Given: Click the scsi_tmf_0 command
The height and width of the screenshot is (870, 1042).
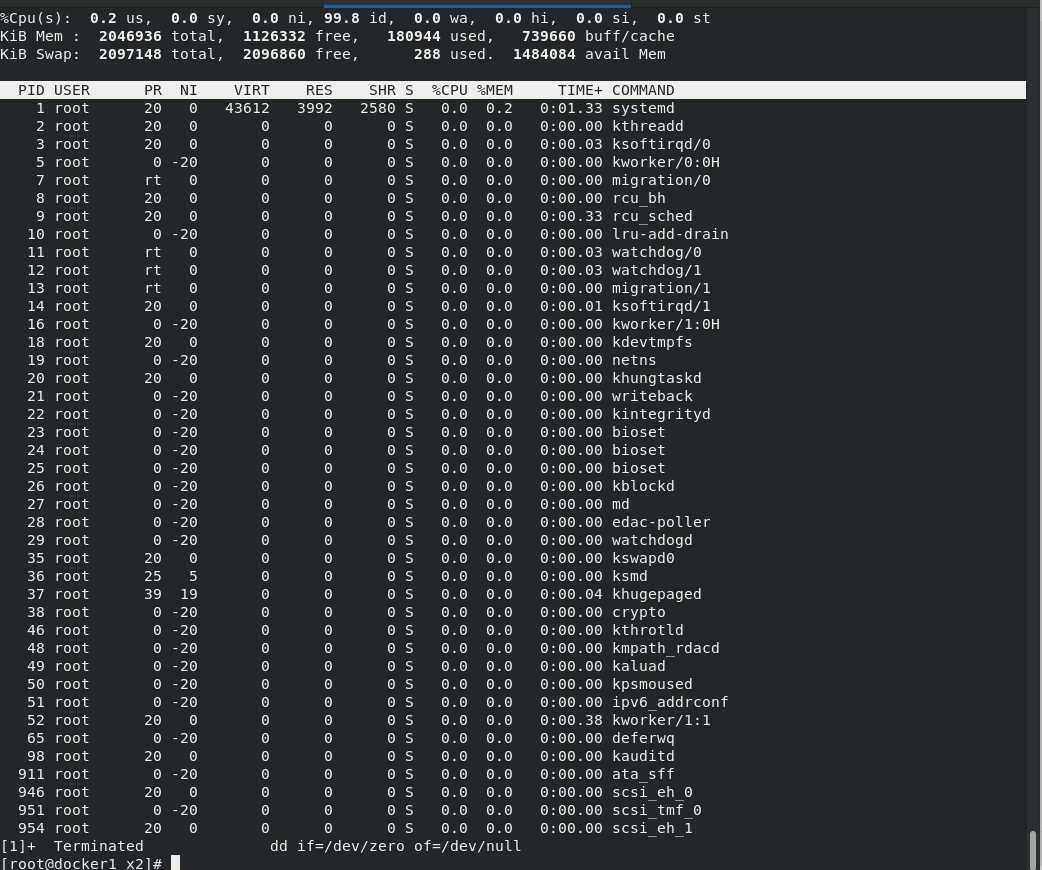Looking at the screenshot, I should 657,809.
